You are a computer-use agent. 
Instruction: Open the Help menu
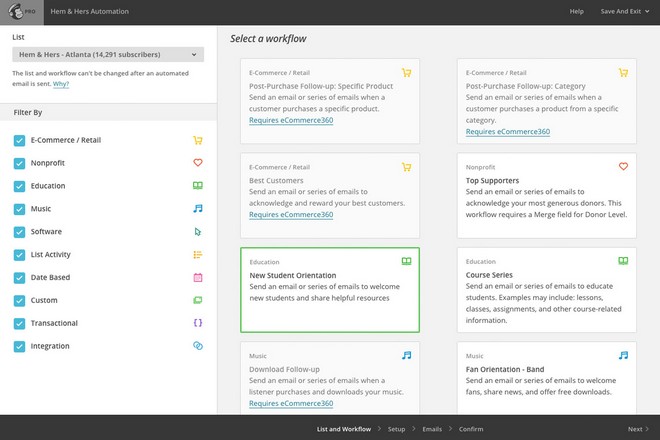tap(576, 11)
